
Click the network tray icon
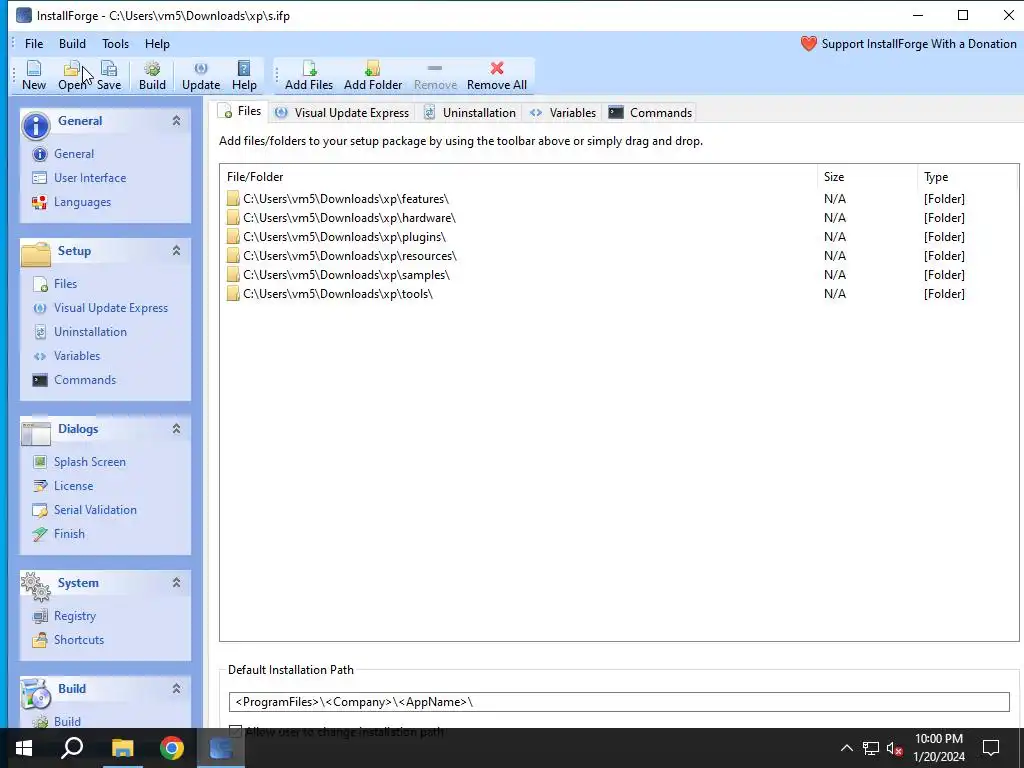871,748
